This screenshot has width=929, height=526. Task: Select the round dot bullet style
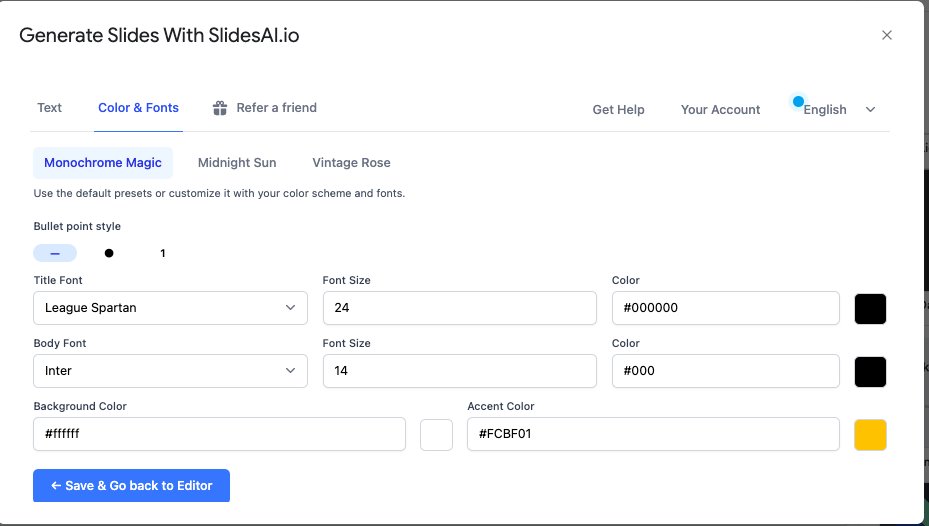point(109,253)
